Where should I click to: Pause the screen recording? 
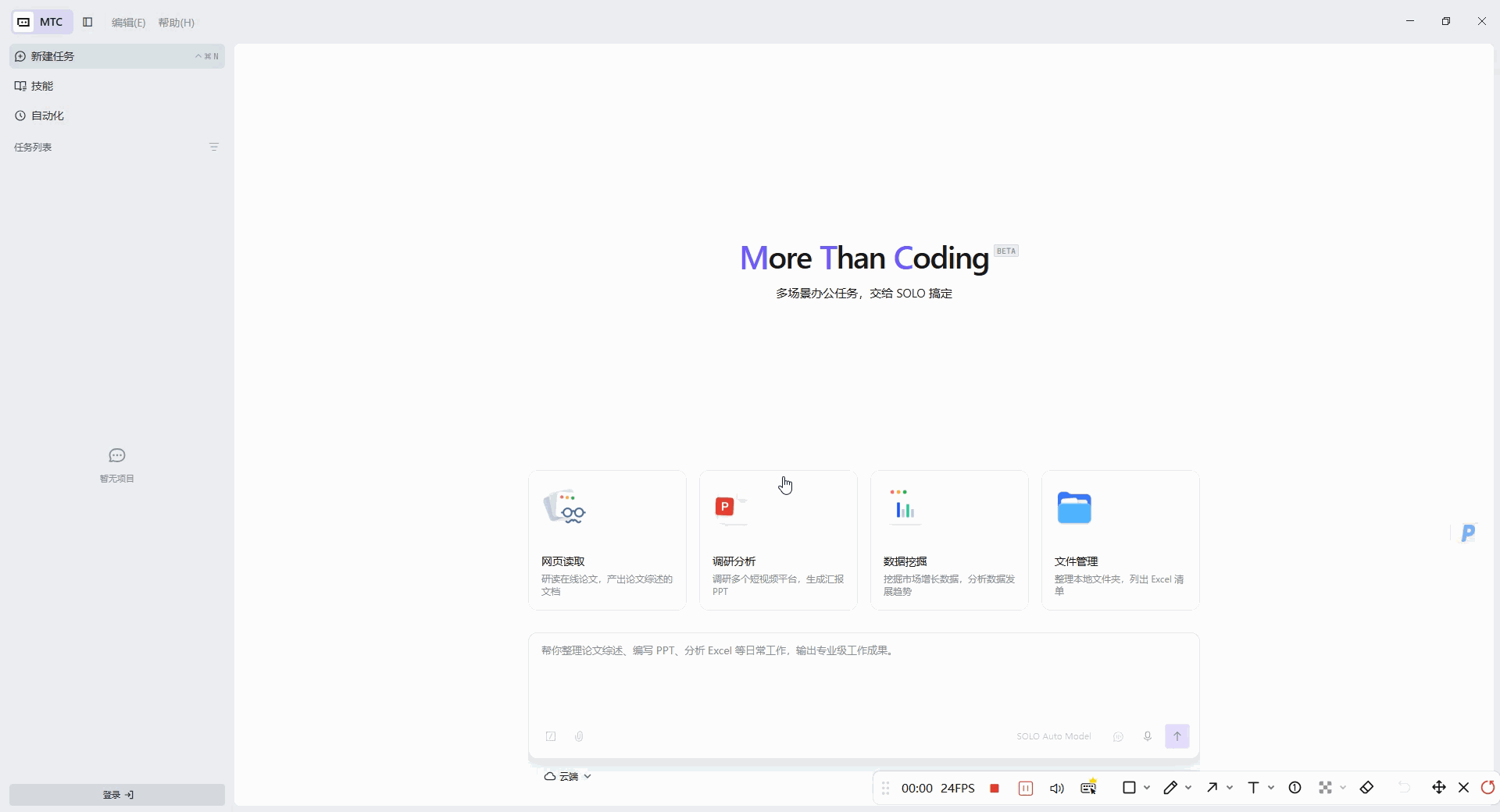[1026, 789]
